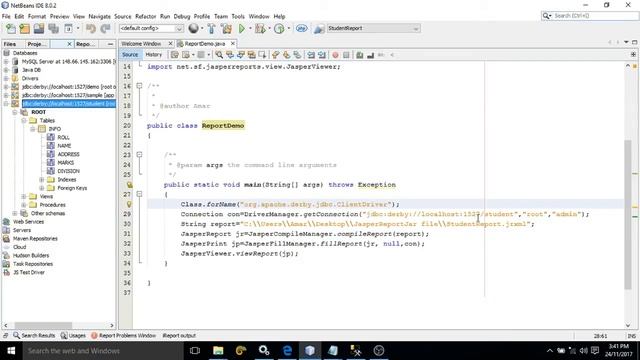This screenshot has height=360, width=640.
Task: Click the round blue icon after Profile
Action: coord(302,29)
